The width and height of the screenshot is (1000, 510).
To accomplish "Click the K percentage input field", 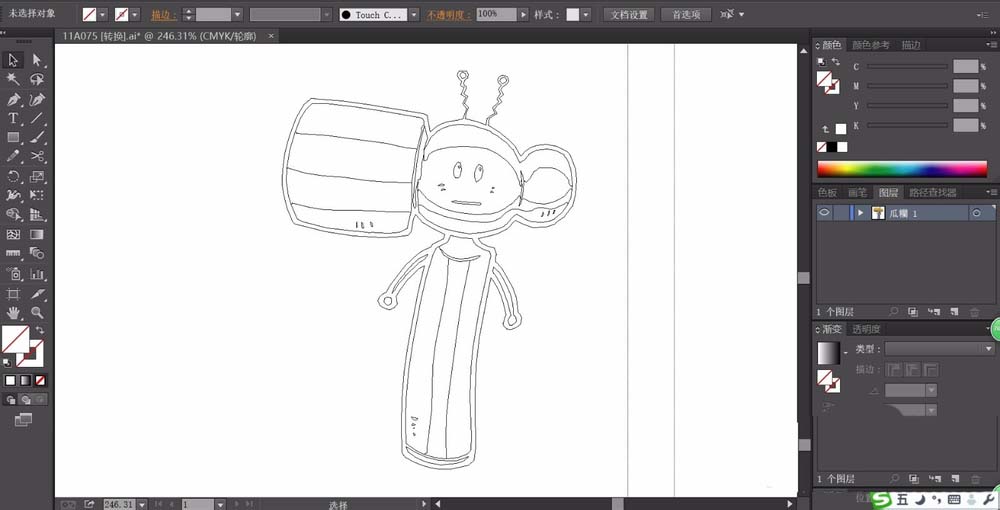I will [966, 125].
